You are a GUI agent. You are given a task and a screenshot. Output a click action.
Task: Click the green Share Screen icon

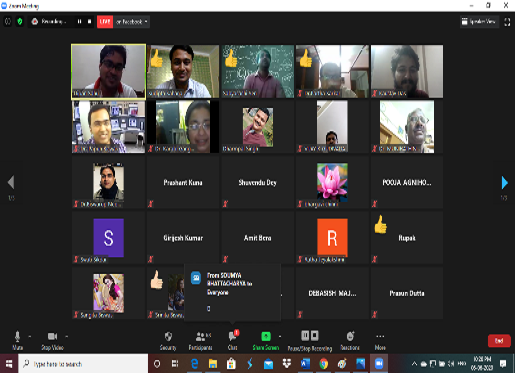click(266, 336)
